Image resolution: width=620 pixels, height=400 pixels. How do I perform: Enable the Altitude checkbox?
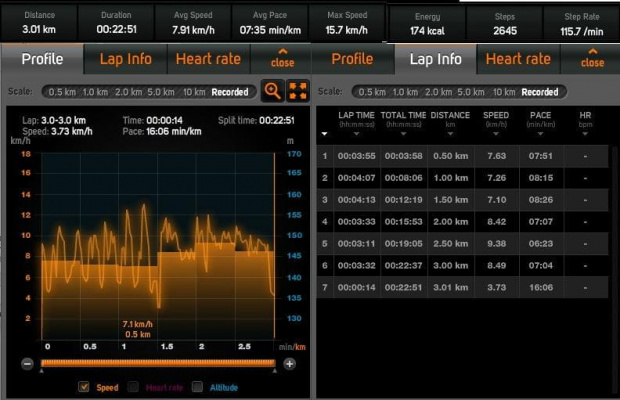(x=198, y=387)
